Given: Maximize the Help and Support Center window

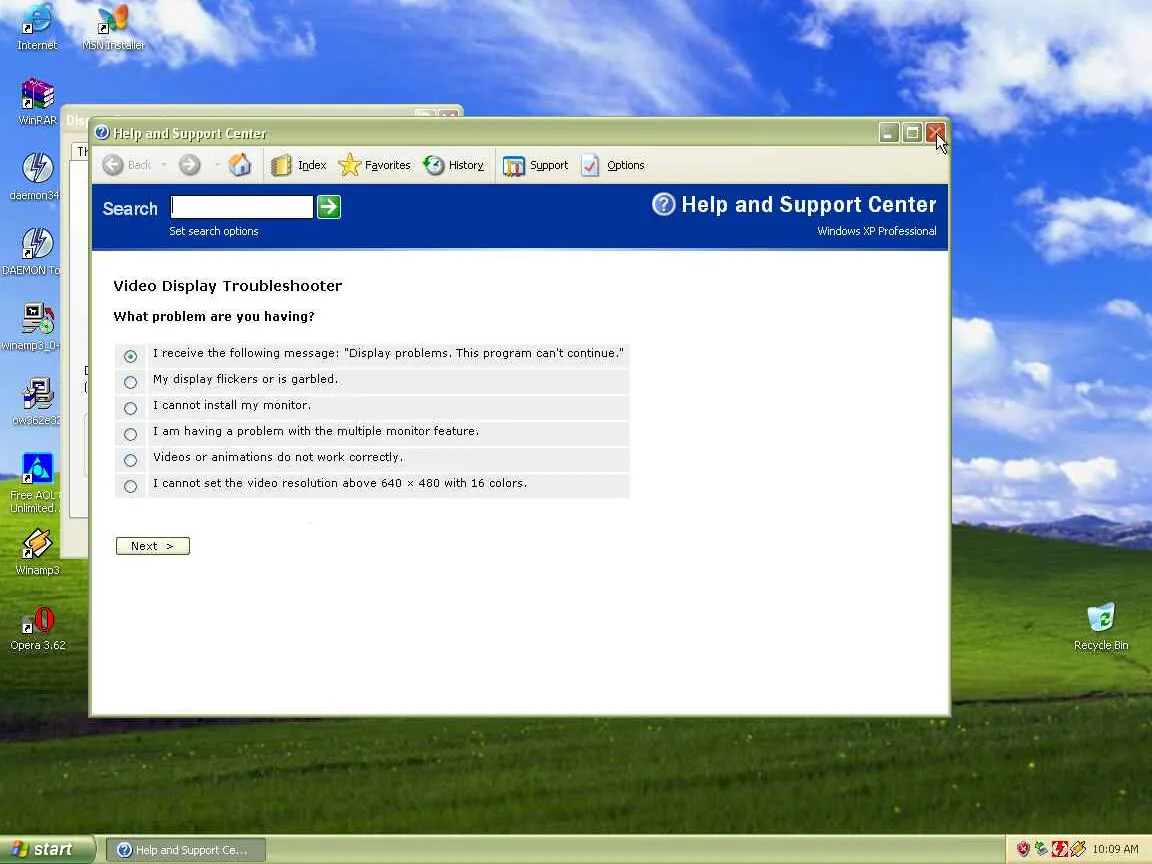Looking at the screenshot, I should point(912,133).
